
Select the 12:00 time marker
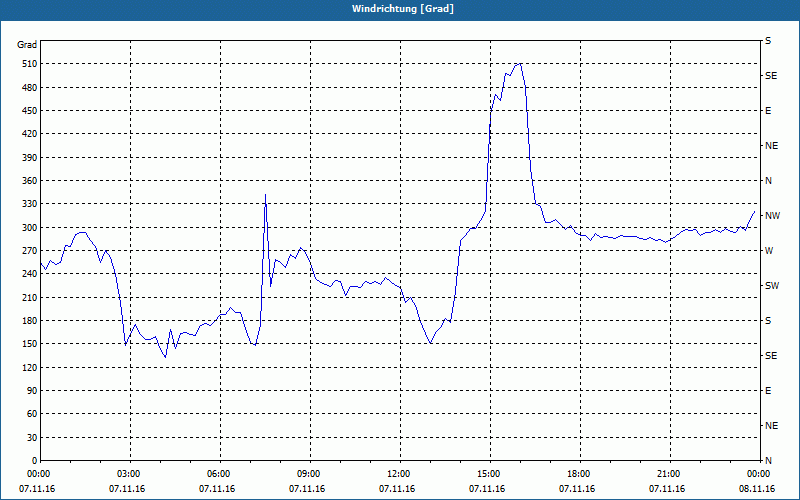point(397,474)
